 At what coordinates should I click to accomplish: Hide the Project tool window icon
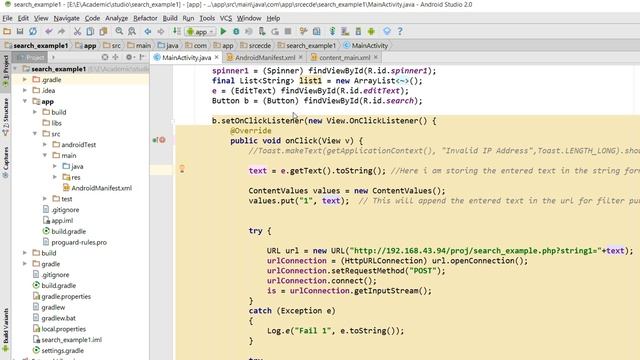coord(142,57)
